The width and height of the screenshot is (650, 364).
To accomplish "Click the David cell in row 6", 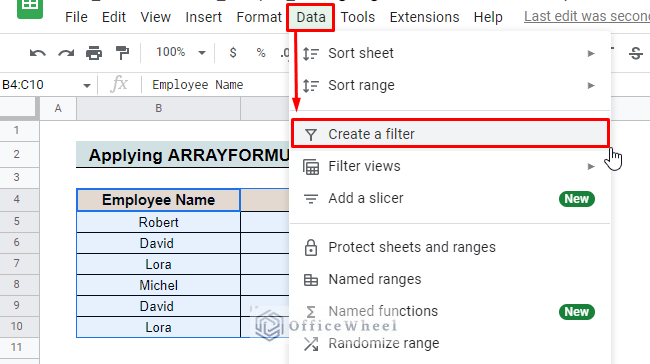I will click(158, 243).
